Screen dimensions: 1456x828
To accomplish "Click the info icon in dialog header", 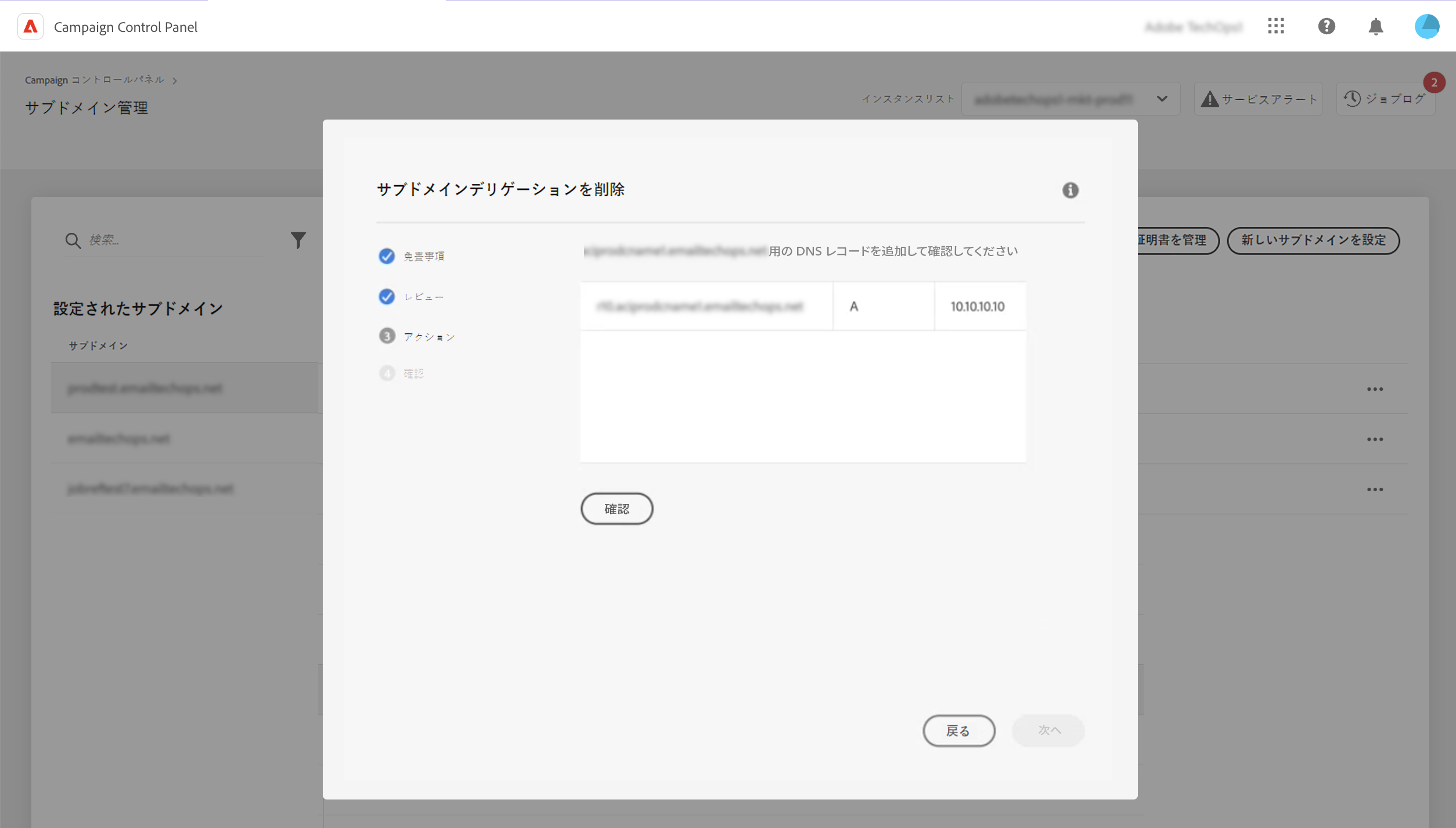I will point(1070,190).
